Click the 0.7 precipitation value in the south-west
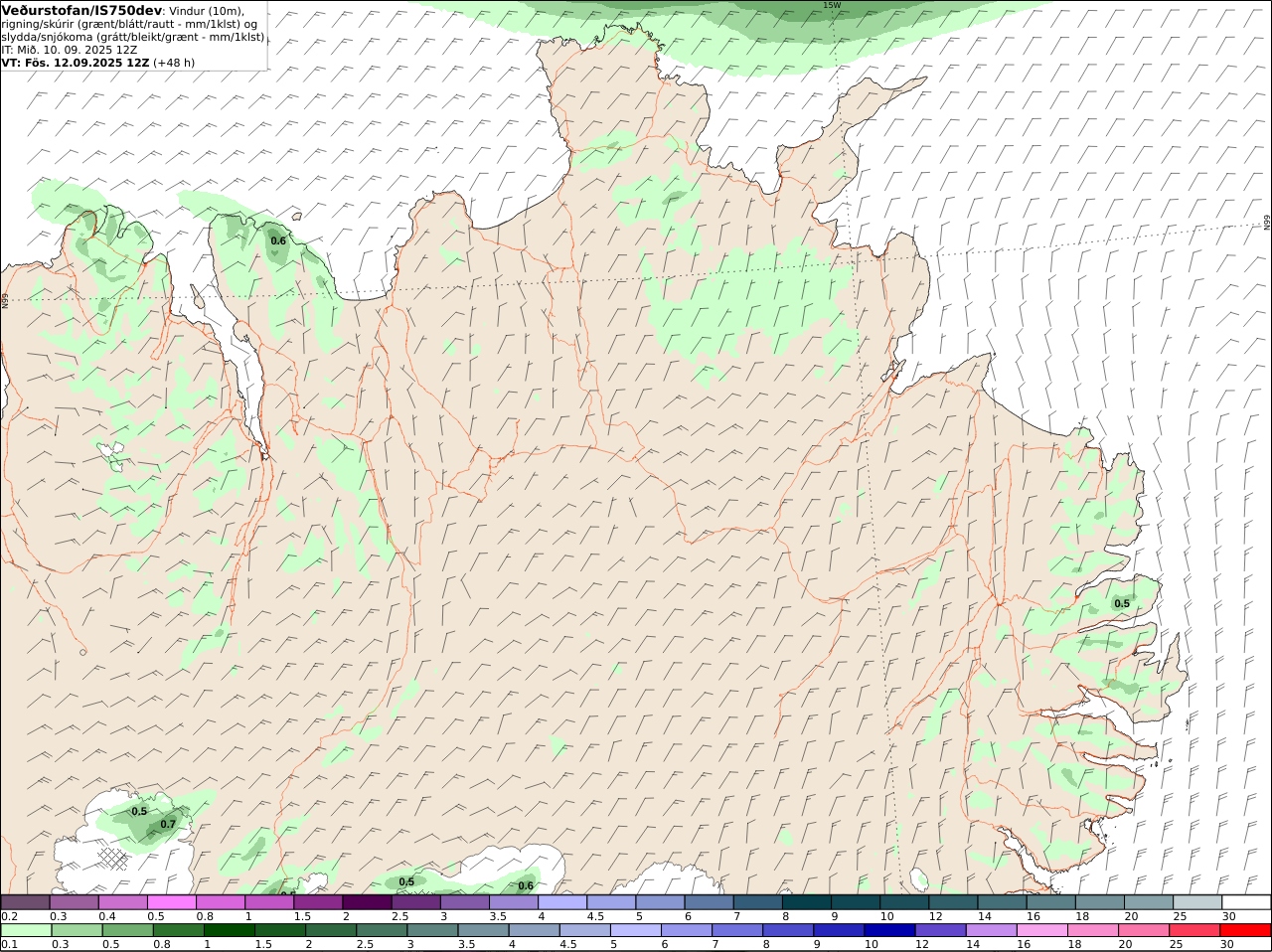 click(x=168, y=824)
